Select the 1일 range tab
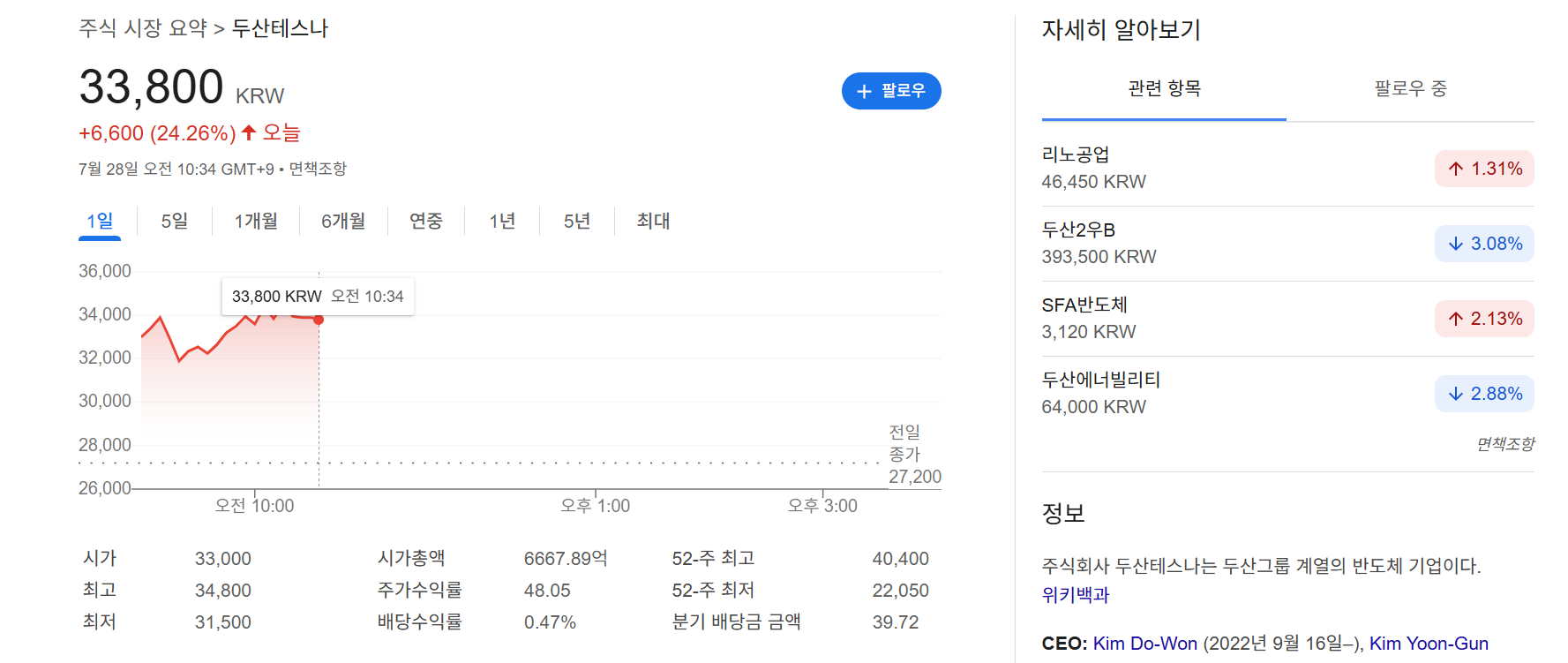Viewport: 1568px width, 663px height. point(100,221)
